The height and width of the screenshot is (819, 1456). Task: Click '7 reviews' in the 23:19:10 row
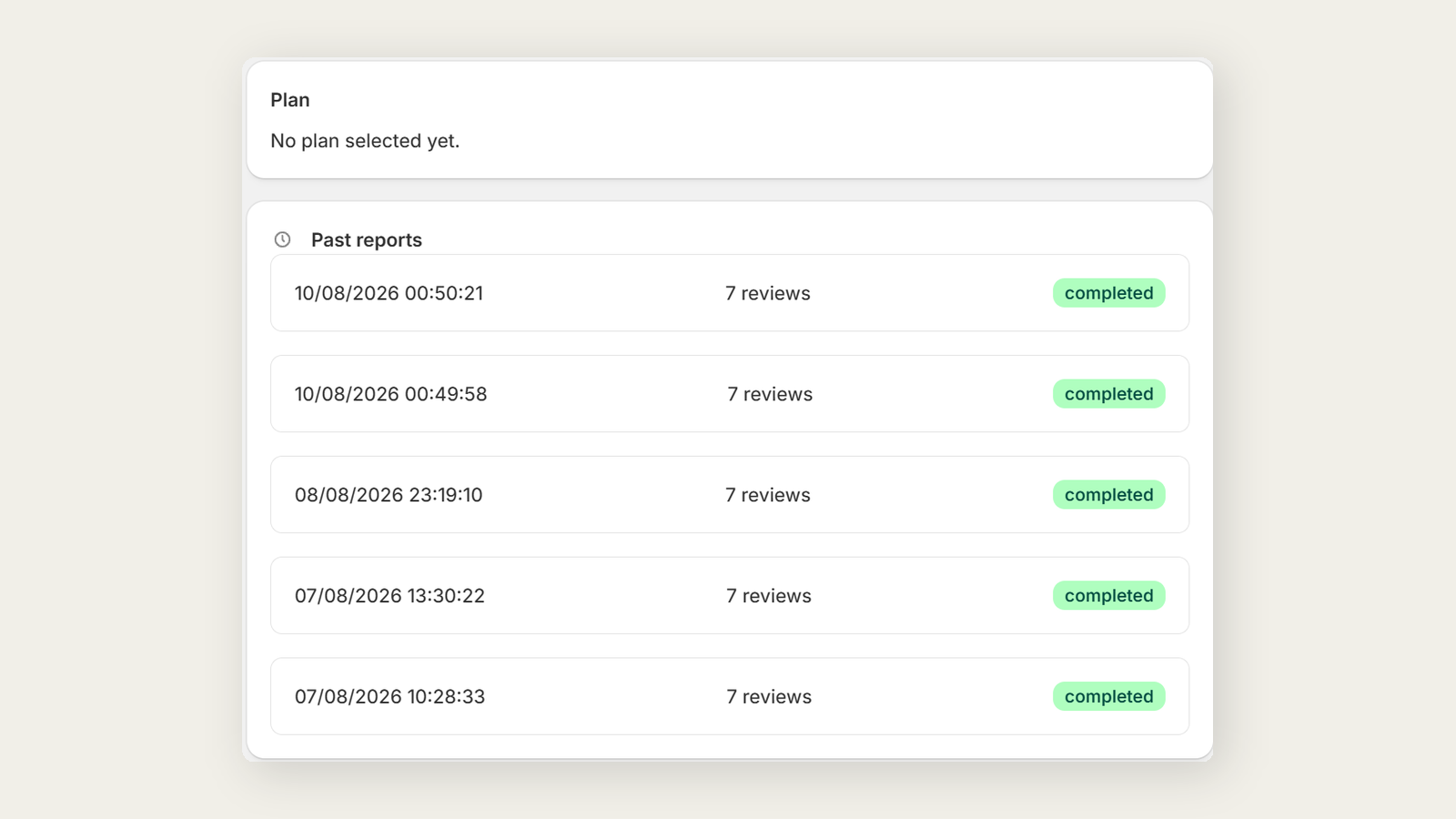click(768, 495)
